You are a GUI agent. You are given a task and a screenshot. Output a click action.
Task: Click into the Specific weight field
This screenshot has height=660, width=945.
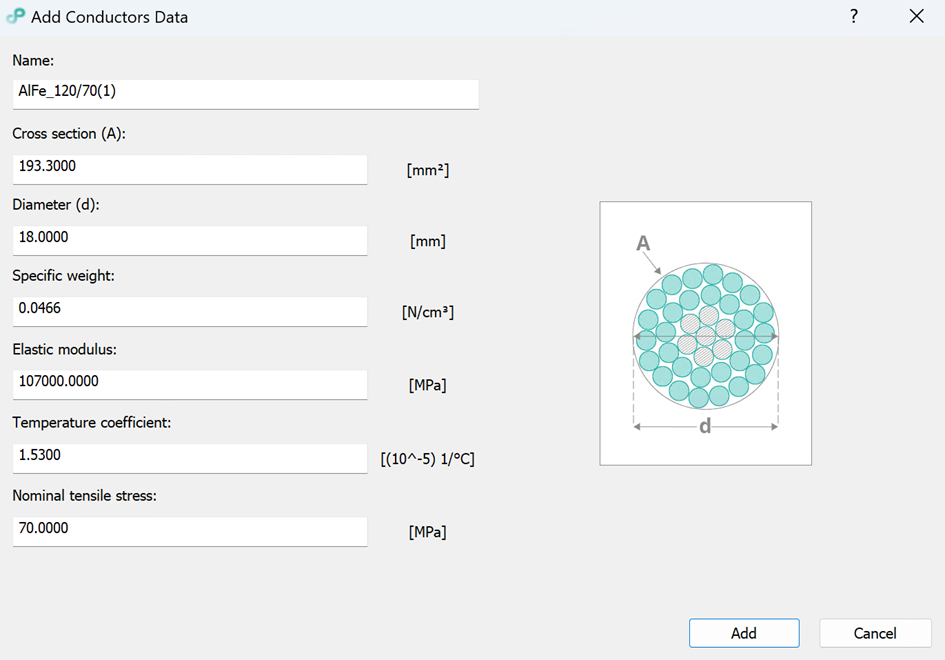[190, 309]
